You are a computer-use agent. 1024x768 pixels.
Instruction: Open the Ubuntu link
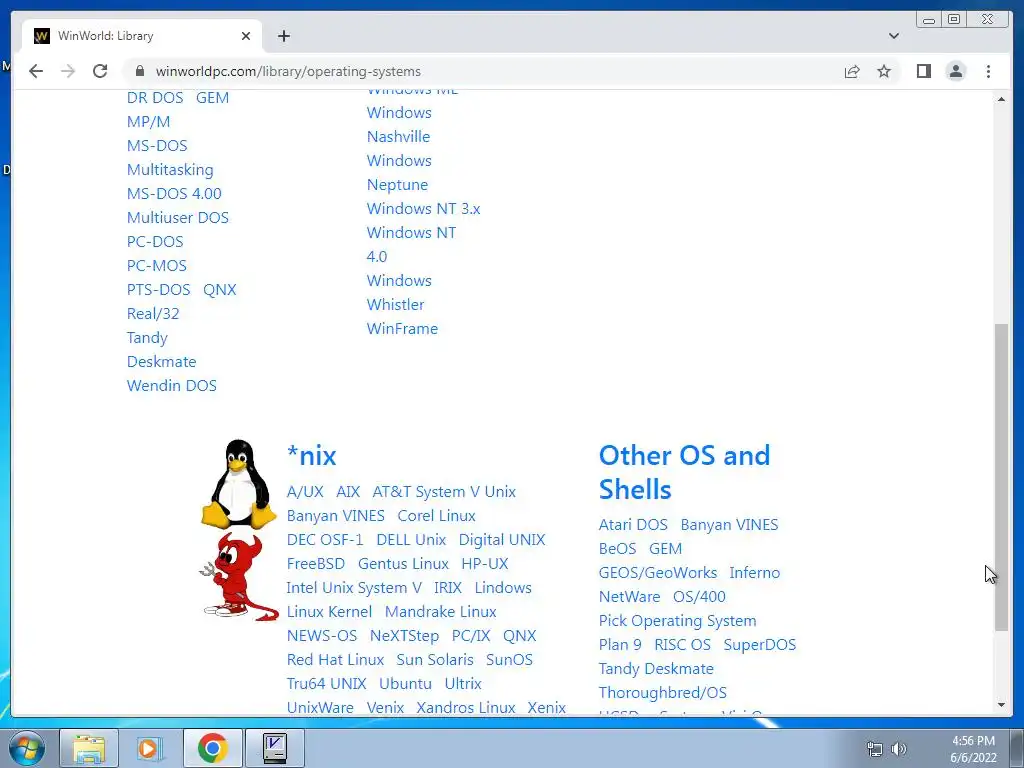pos(405,684)
